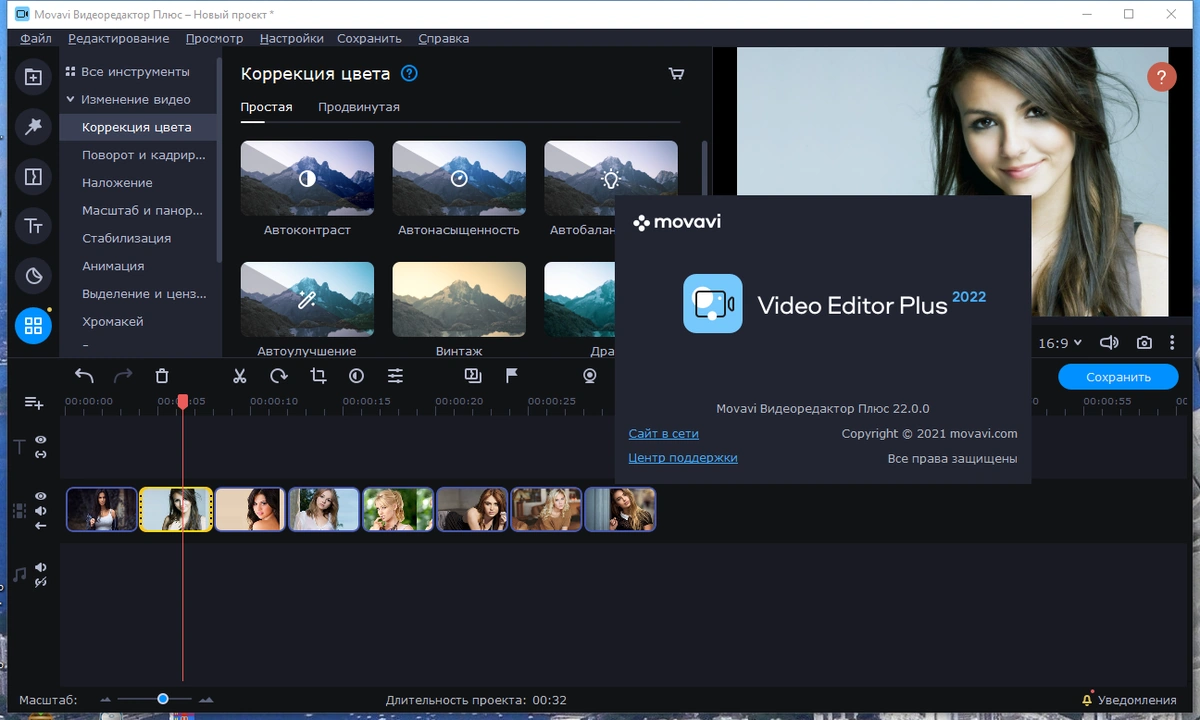The width and height of the screenshot is (1200, 720).
Task: Click the red help button over the preview
Action: click(x=1161, y=77)
